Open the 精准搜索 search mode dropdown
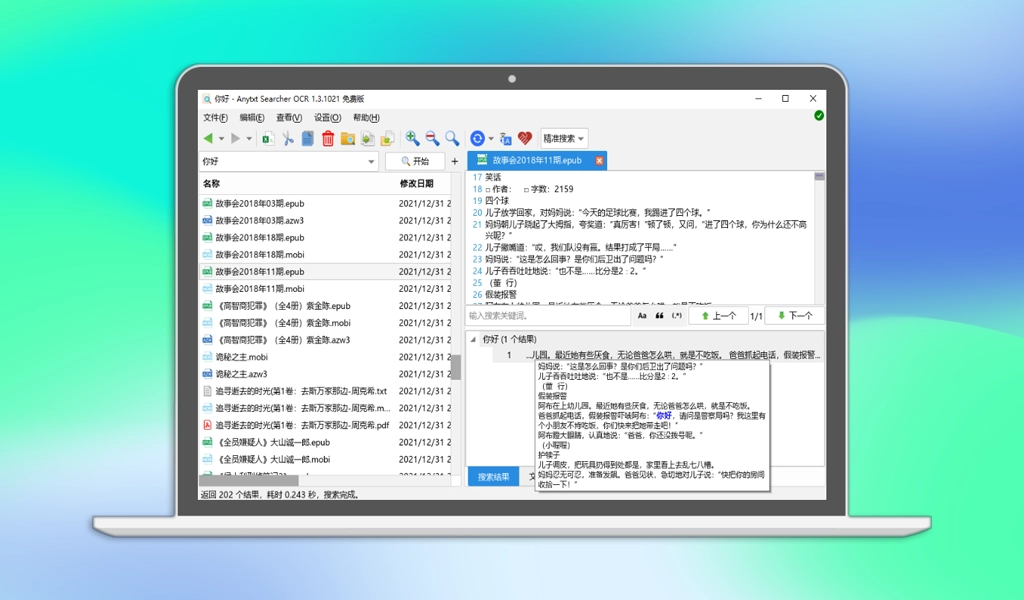 564,138
